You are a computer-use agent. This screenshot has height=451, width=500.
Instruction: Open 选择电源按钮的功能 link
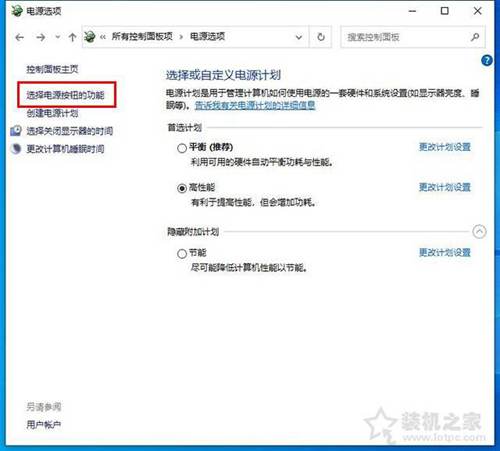coord(65,95)
